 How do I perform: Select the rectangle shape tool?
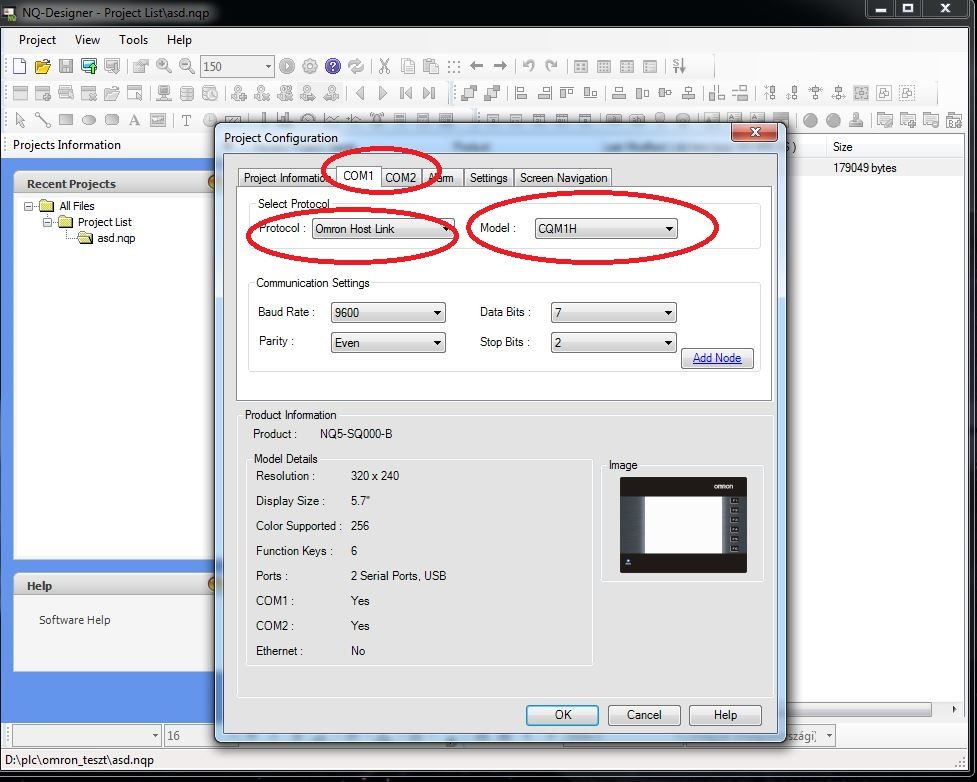65,120
